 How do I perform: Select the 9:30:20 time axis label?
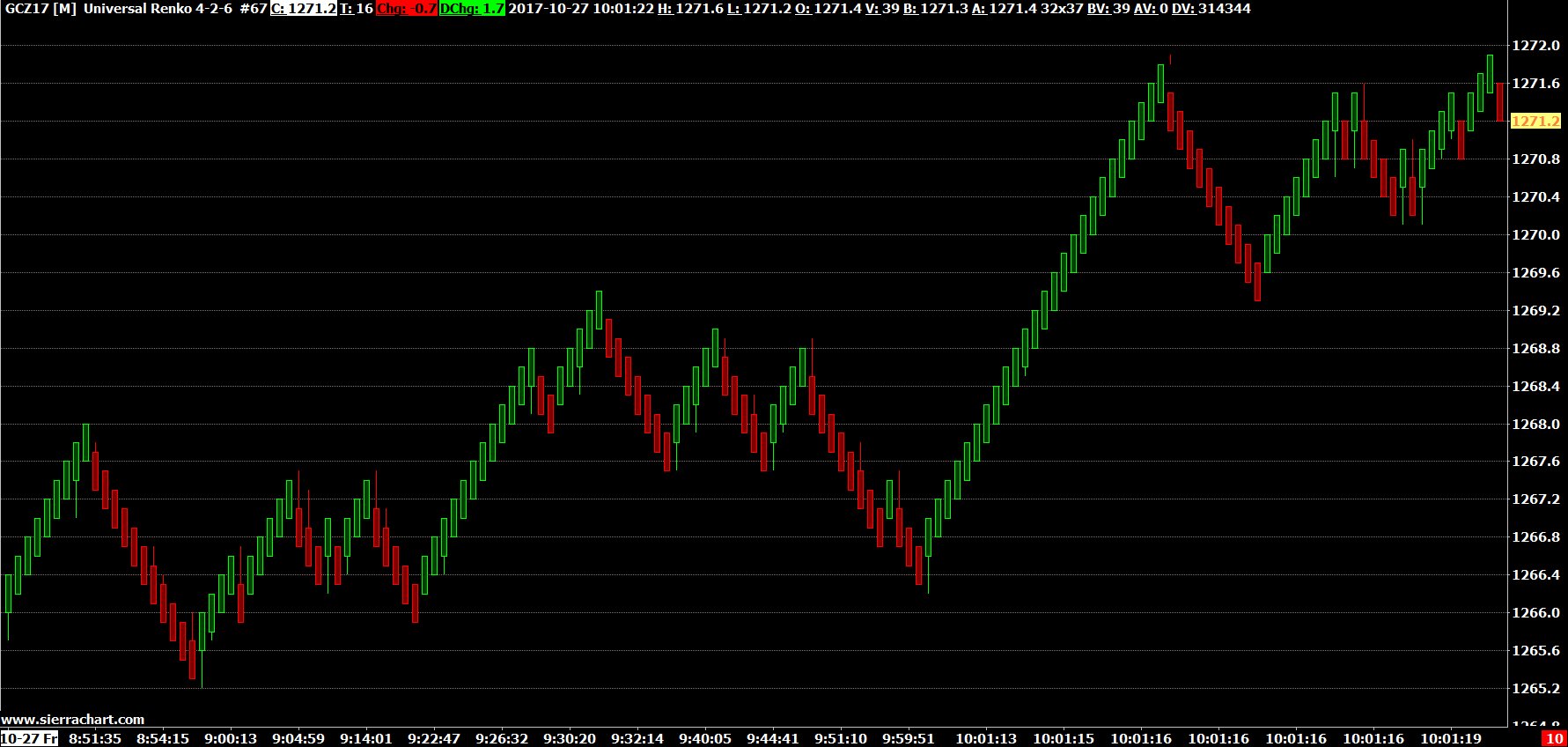pos(570,739)
